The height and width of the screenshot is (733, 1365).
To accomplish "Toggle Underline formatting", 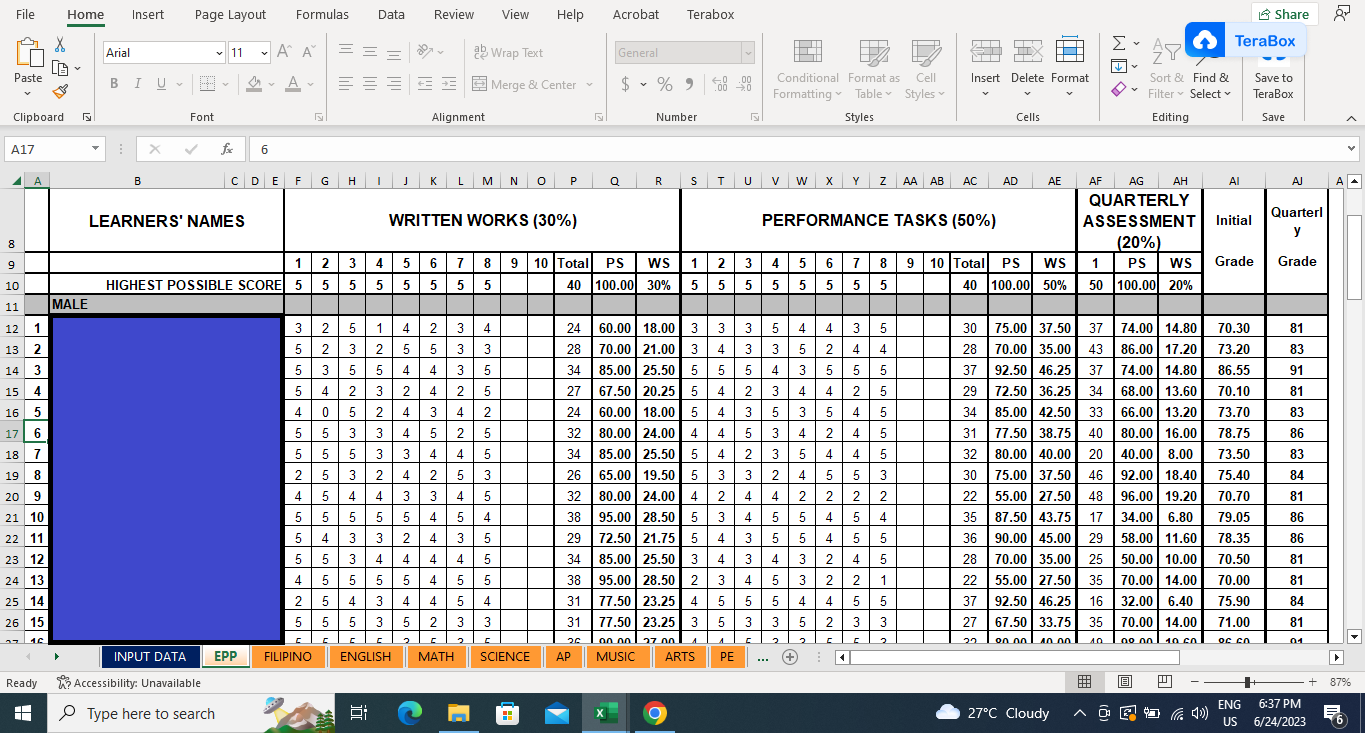I will (x=161, y=84).
